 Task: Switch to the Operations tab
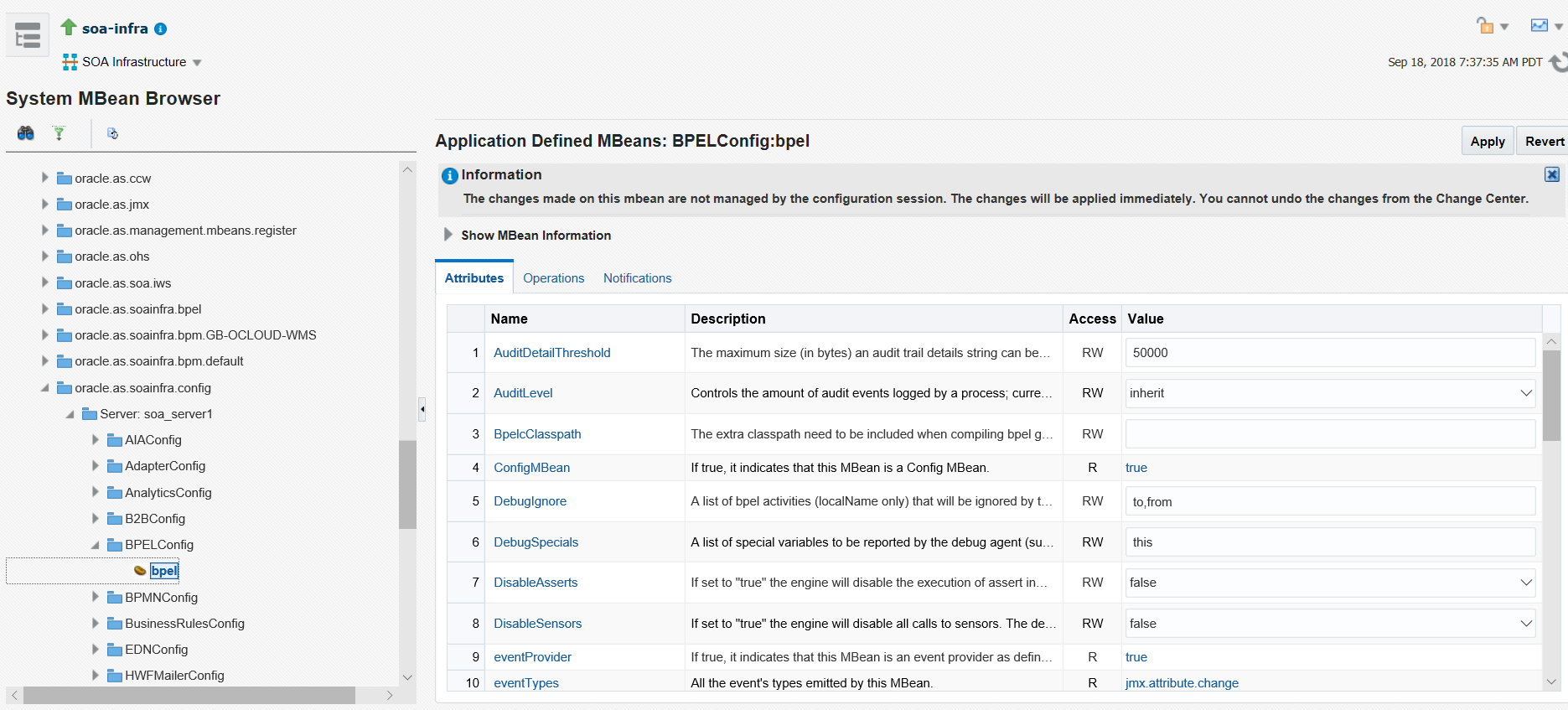pyautogui.click(x=554, y=278)
